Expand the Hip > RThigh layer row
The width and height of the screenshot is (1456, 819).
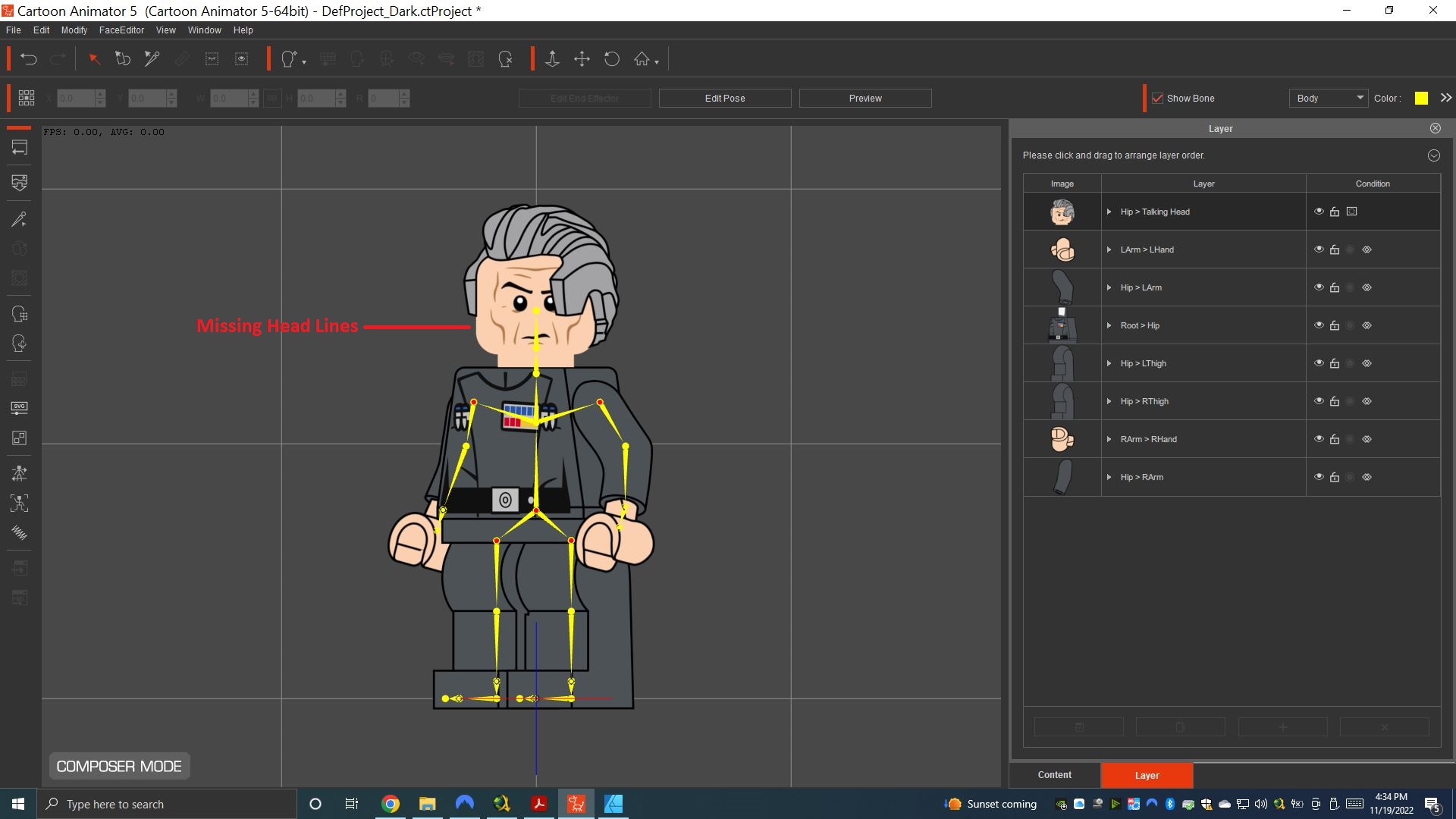tap(1109, 401)
